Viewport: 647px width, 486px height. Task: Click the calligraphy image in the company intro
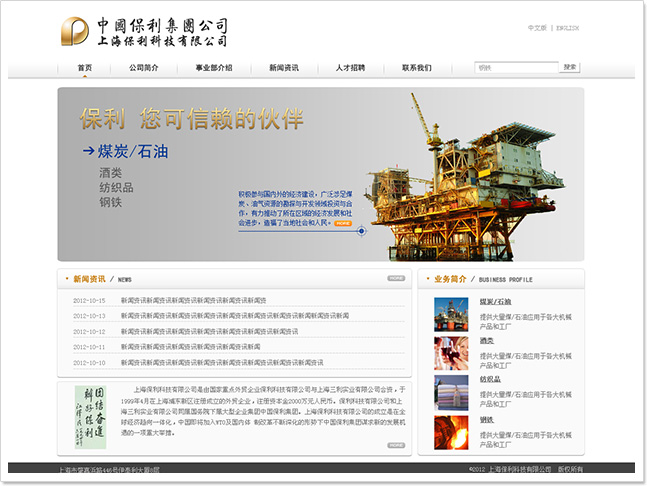(x=90, y=417)
